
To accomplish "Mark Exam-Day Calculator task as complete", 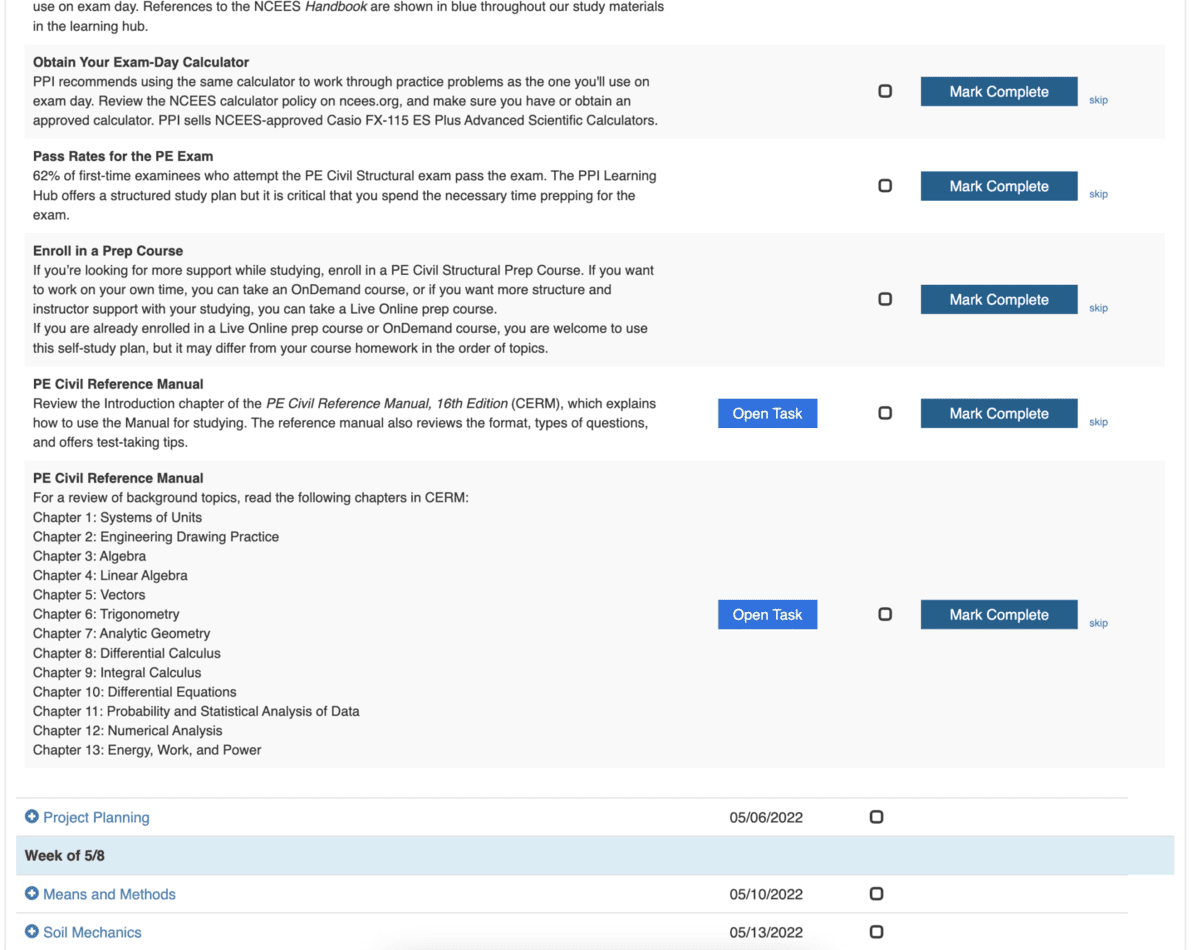I will [998, 91].
